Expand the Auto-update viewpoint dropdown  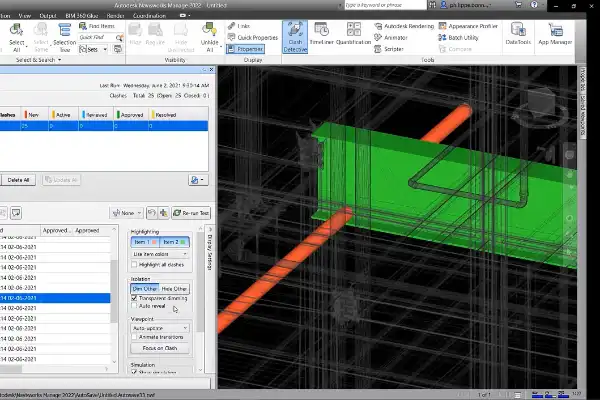(160, 327)
